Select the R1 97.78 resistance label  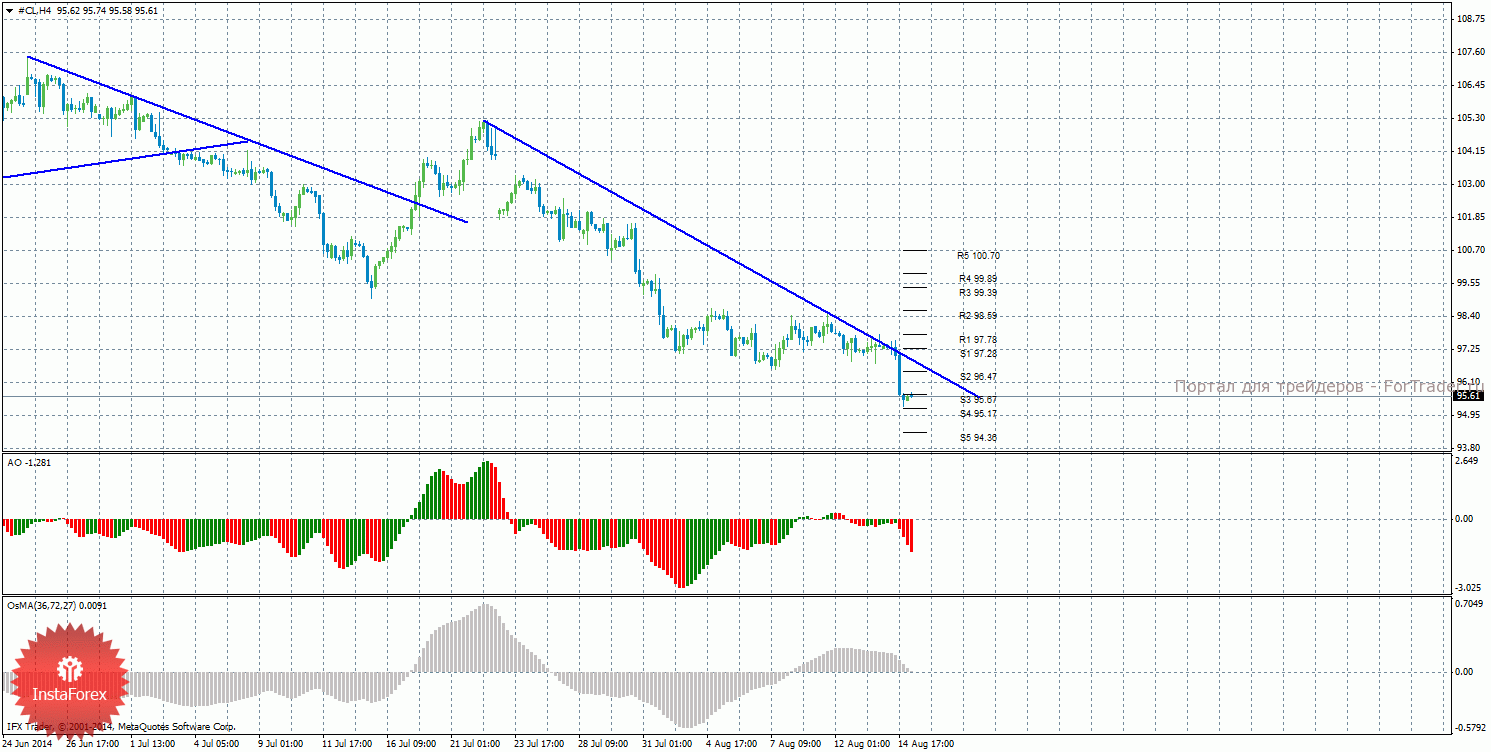[978, 340]
